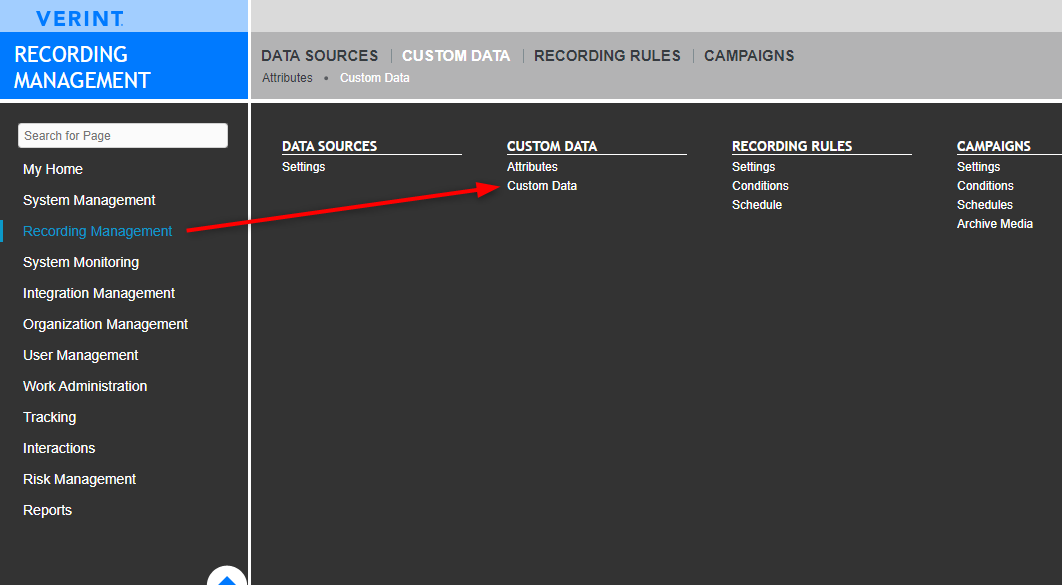
Task: Open Organization Management page
Action: (x=105, y=325)
